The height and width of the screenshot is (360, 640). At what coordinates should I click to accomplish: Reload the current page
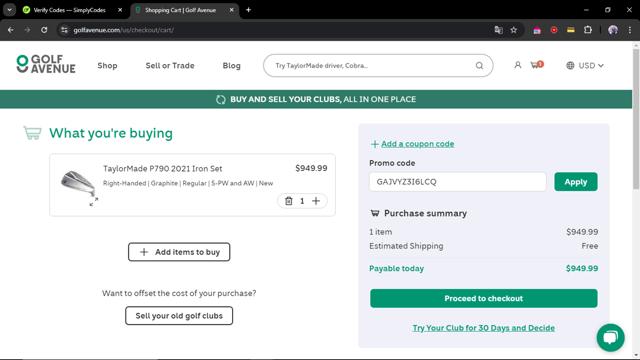point(44,30)
